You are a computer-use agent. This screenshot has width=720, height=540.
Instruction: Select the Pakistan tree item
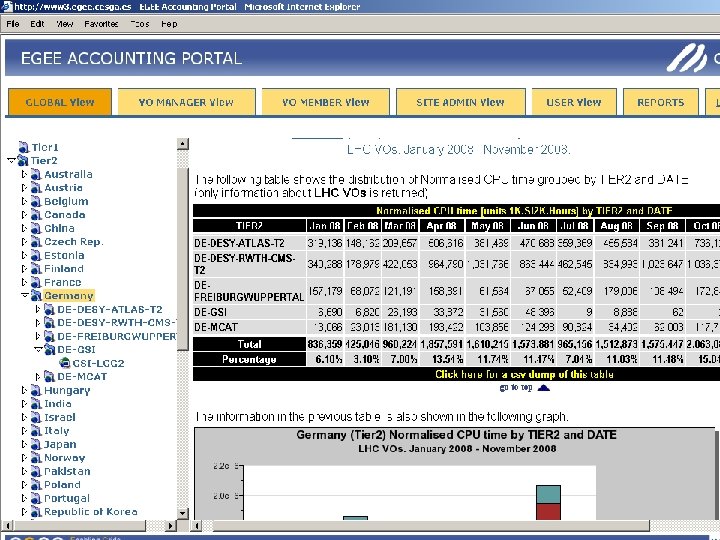67,471
